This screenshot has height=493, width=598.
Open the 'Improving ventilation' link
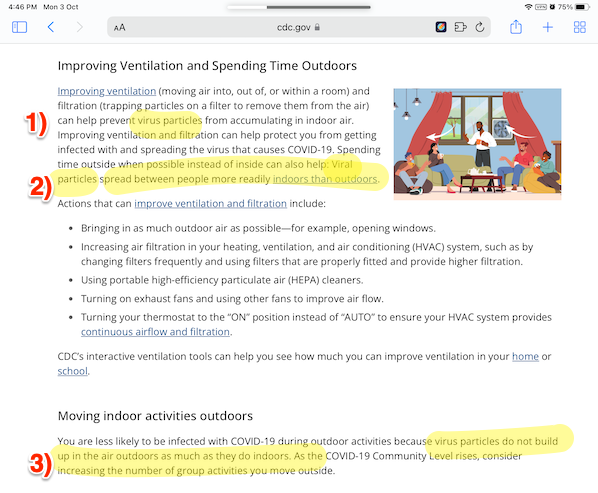tap(107, 92)
